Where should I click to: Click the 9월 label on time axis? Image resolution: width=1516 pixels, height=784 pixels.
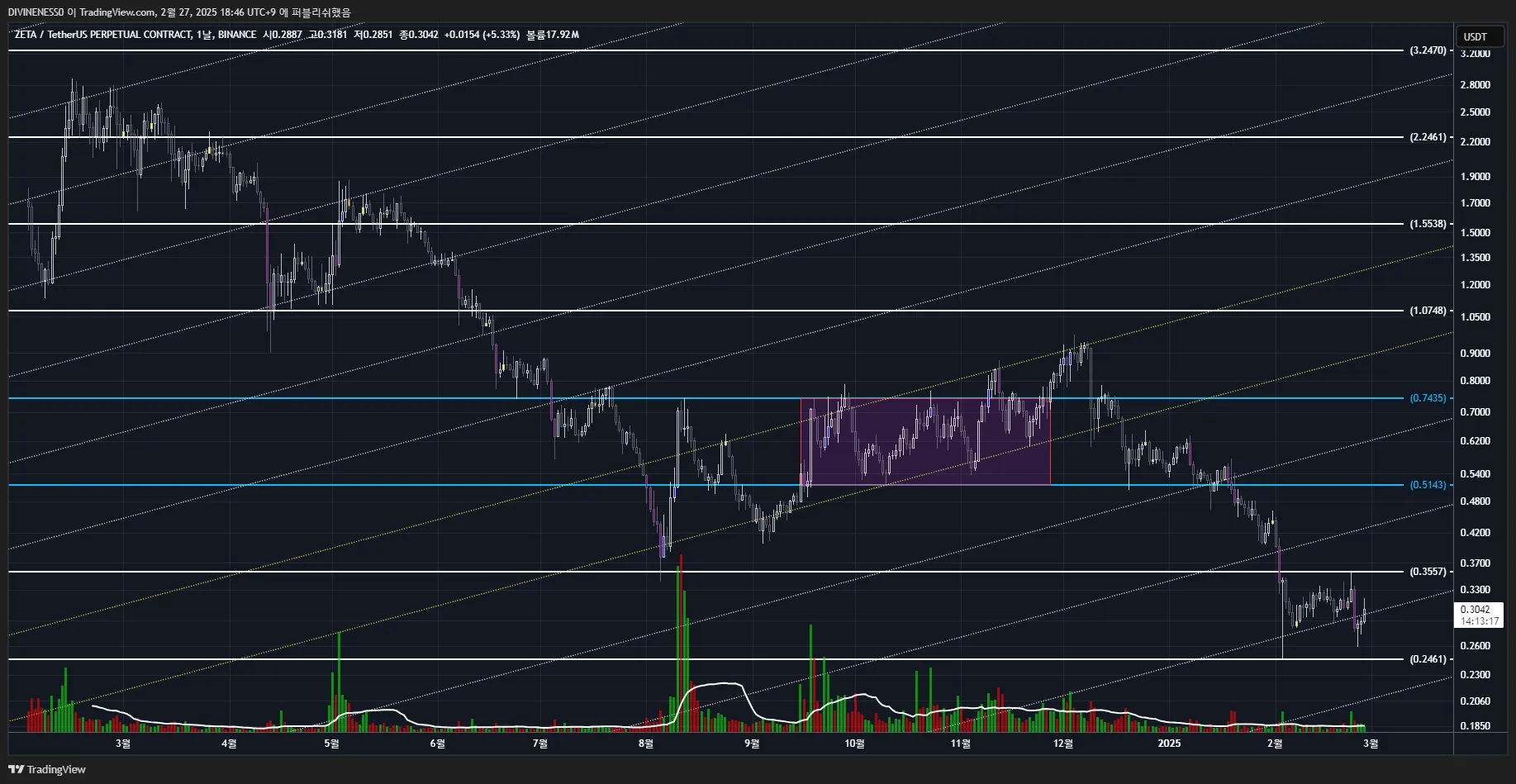click(x=752, y=744)
